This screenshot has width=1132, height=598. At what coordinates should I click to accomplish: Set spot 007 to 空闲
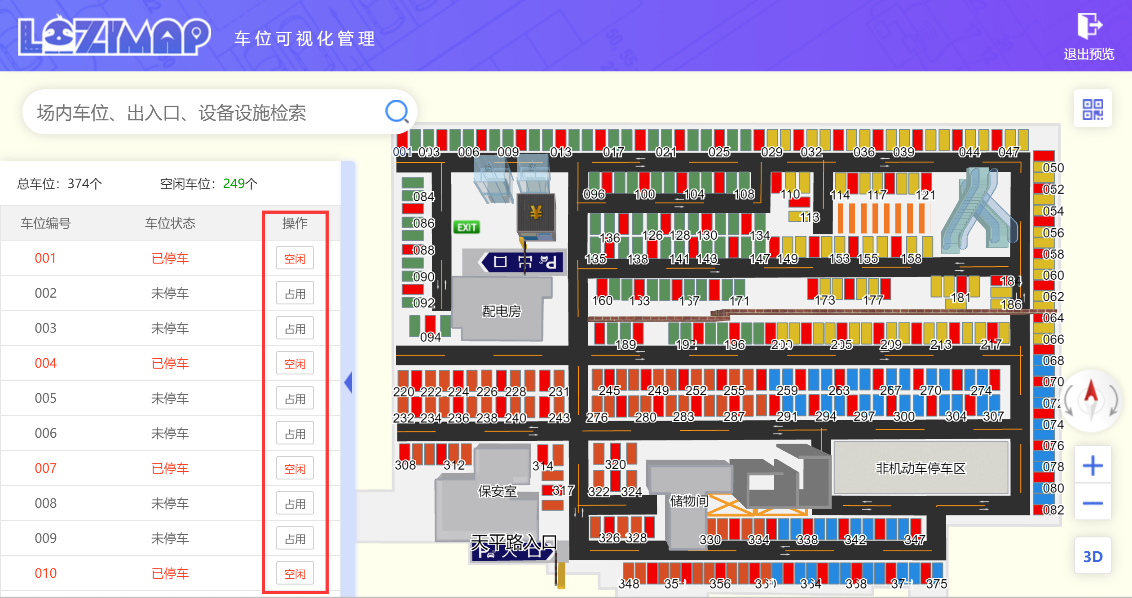[295, 469]
